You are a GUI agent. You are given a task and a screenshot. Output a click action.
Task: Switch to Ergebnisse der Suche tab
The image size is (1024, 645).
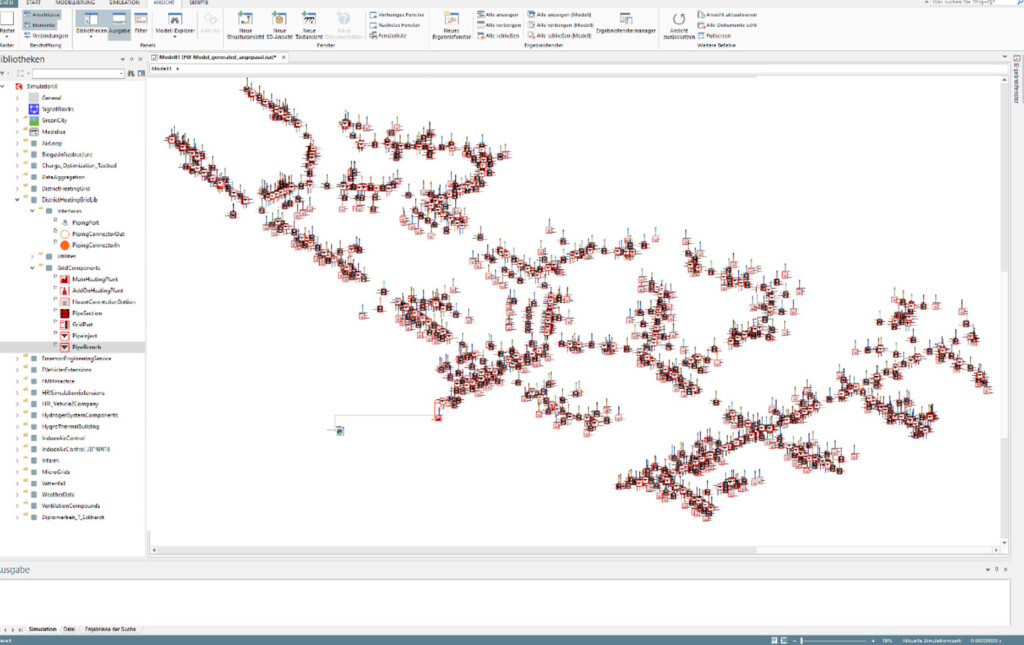pos(110,629)
